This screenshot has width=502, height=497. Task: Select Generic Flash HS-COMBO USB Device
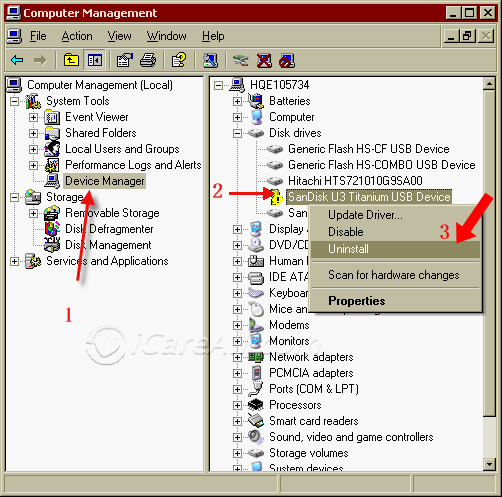coord(382,165)
